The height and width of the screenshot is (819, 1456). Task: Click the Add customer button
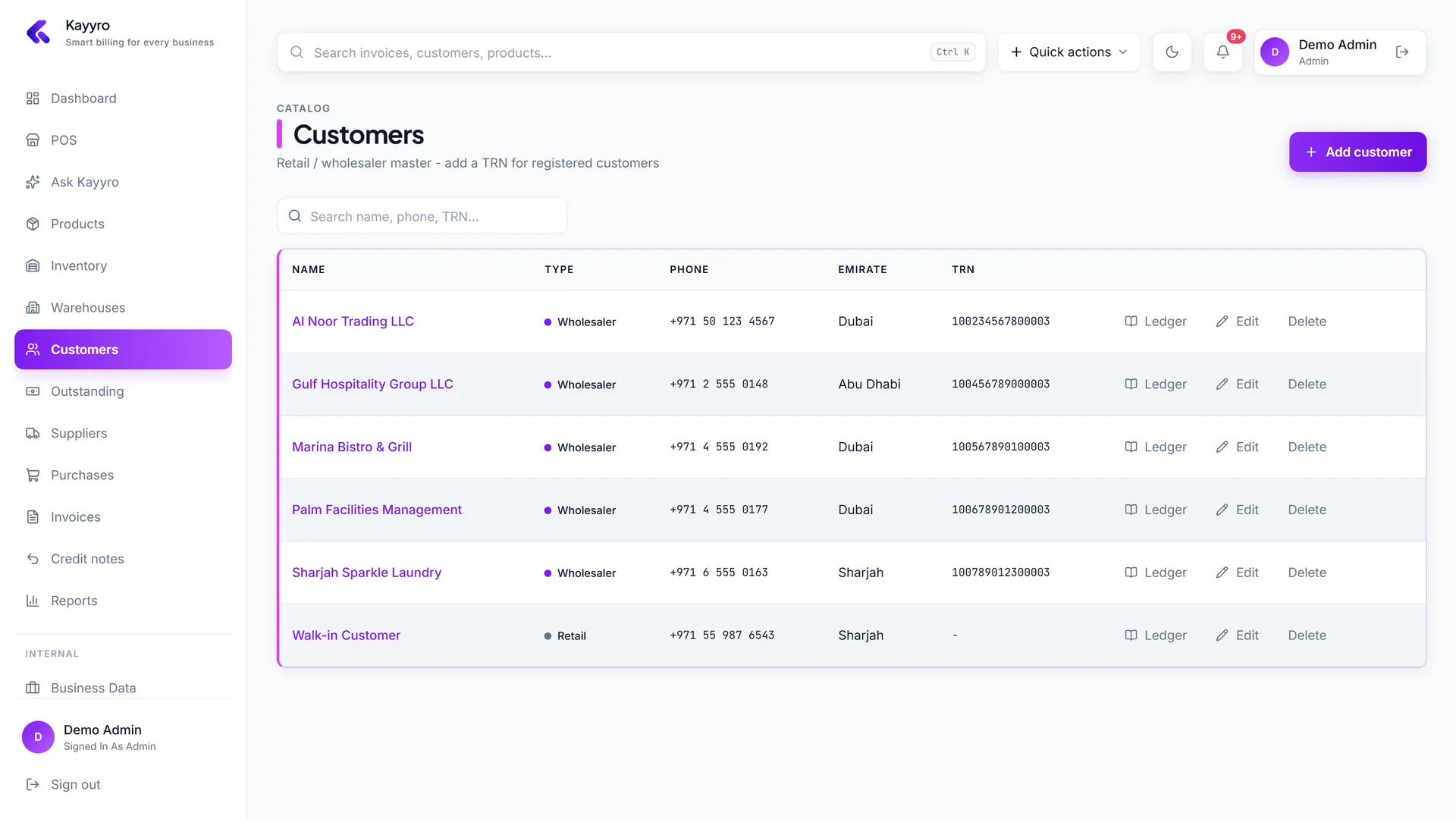[1357, 152]
